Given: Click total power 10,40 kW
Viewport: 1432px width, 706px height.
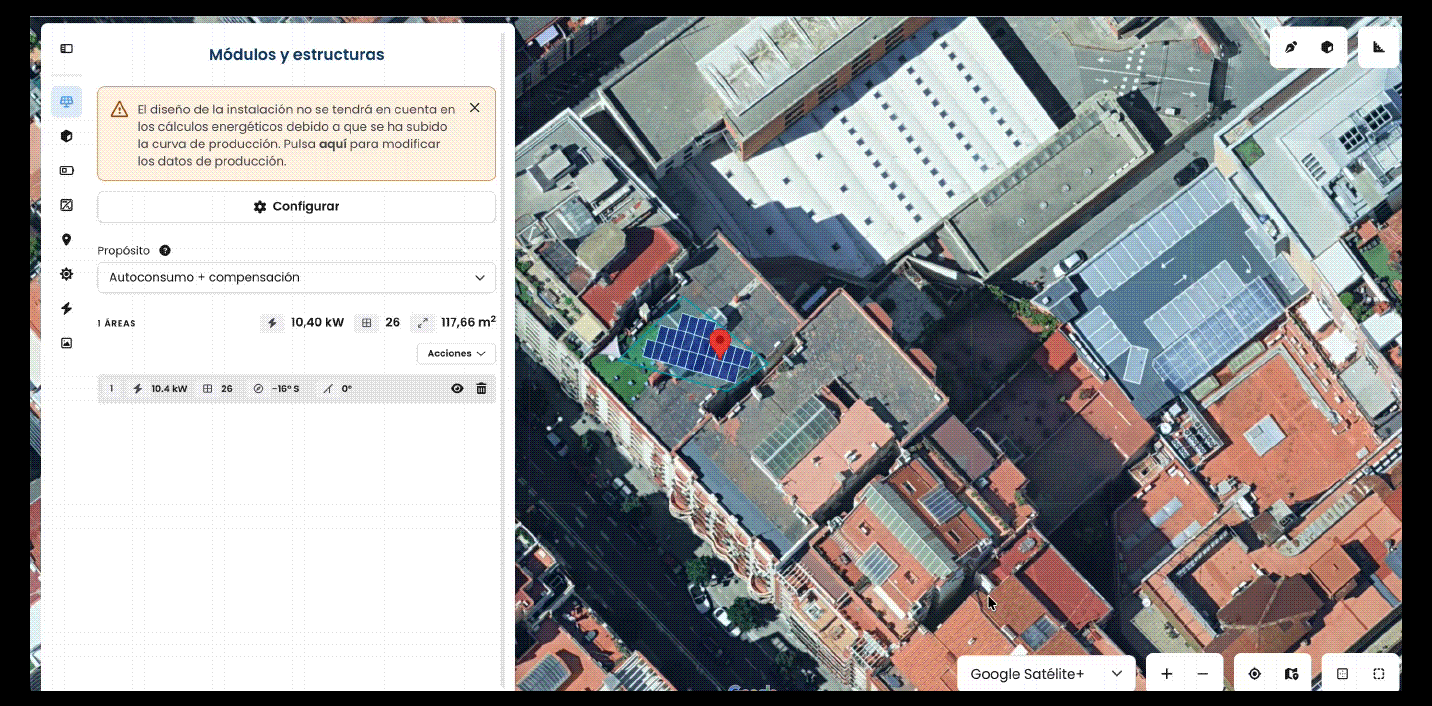Looking at the screenshot, I should pos(317,323).
